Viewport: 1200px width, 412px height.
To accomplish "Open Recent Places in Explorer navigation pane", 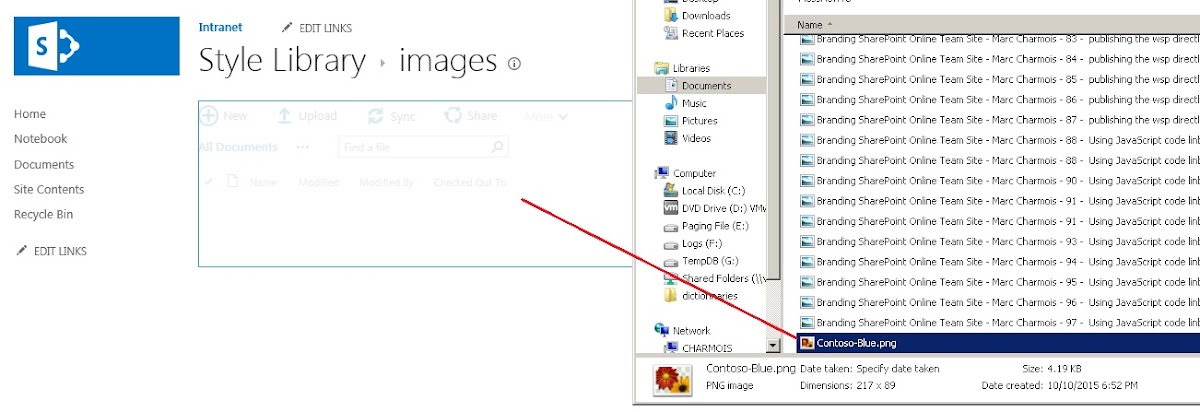I will [x=712, y=33].
